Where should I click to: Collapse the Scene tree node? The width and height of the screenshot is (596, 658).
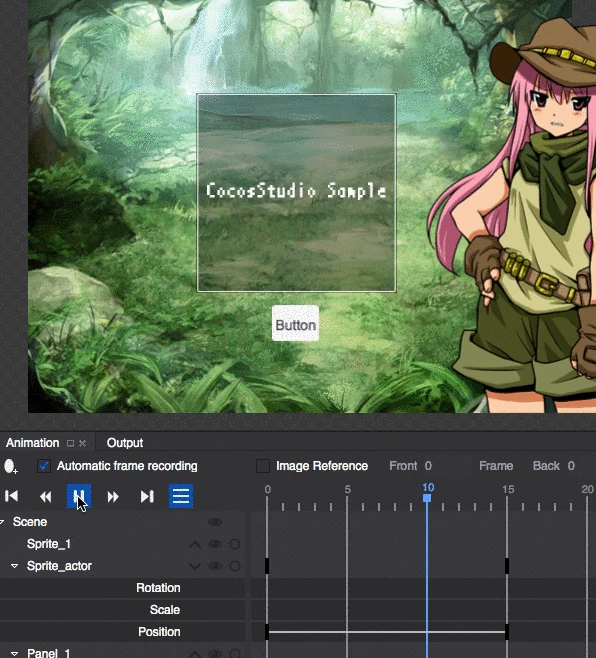(x=2, y=522)
